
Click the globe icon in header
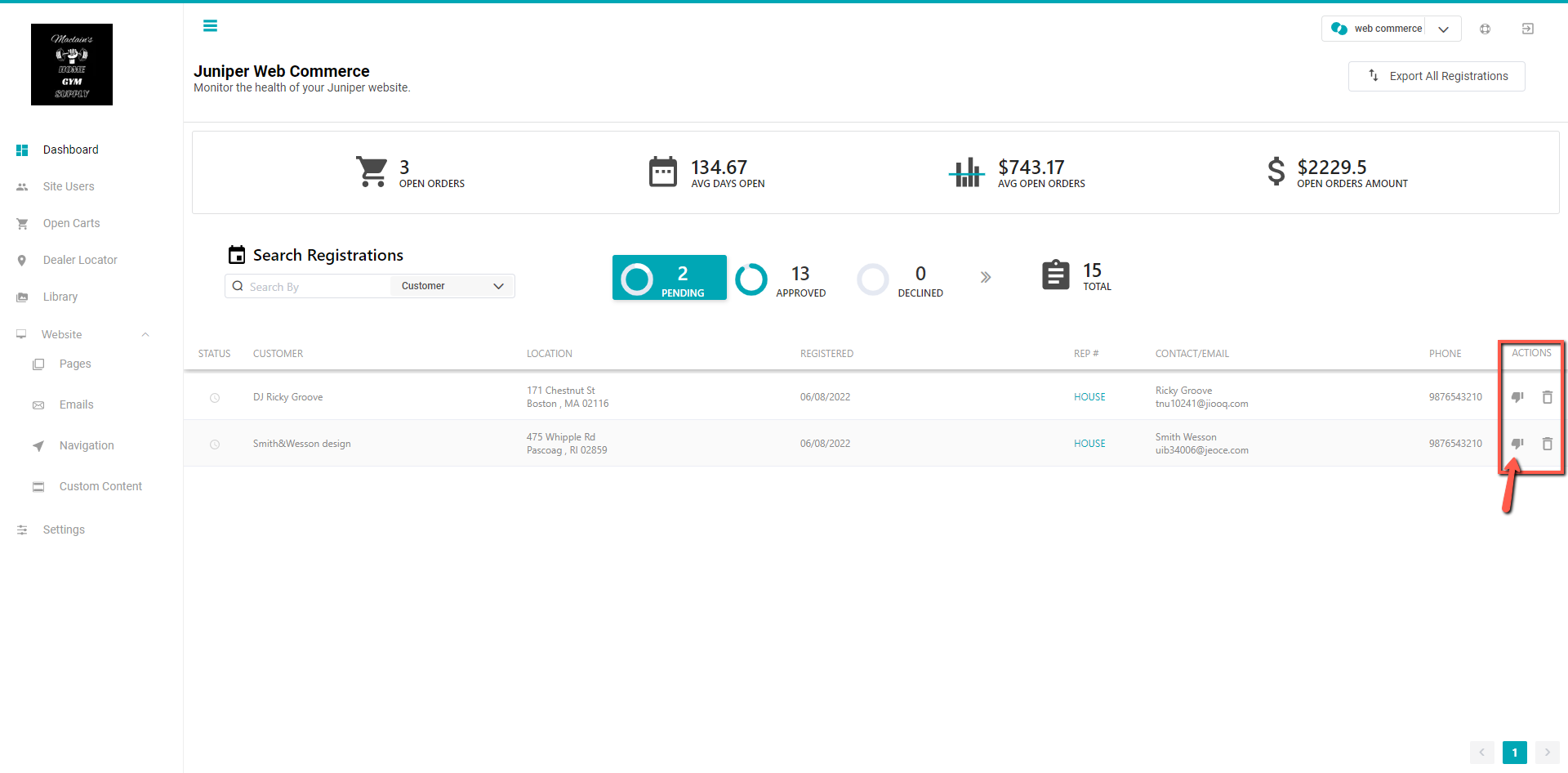(1485, 29)
